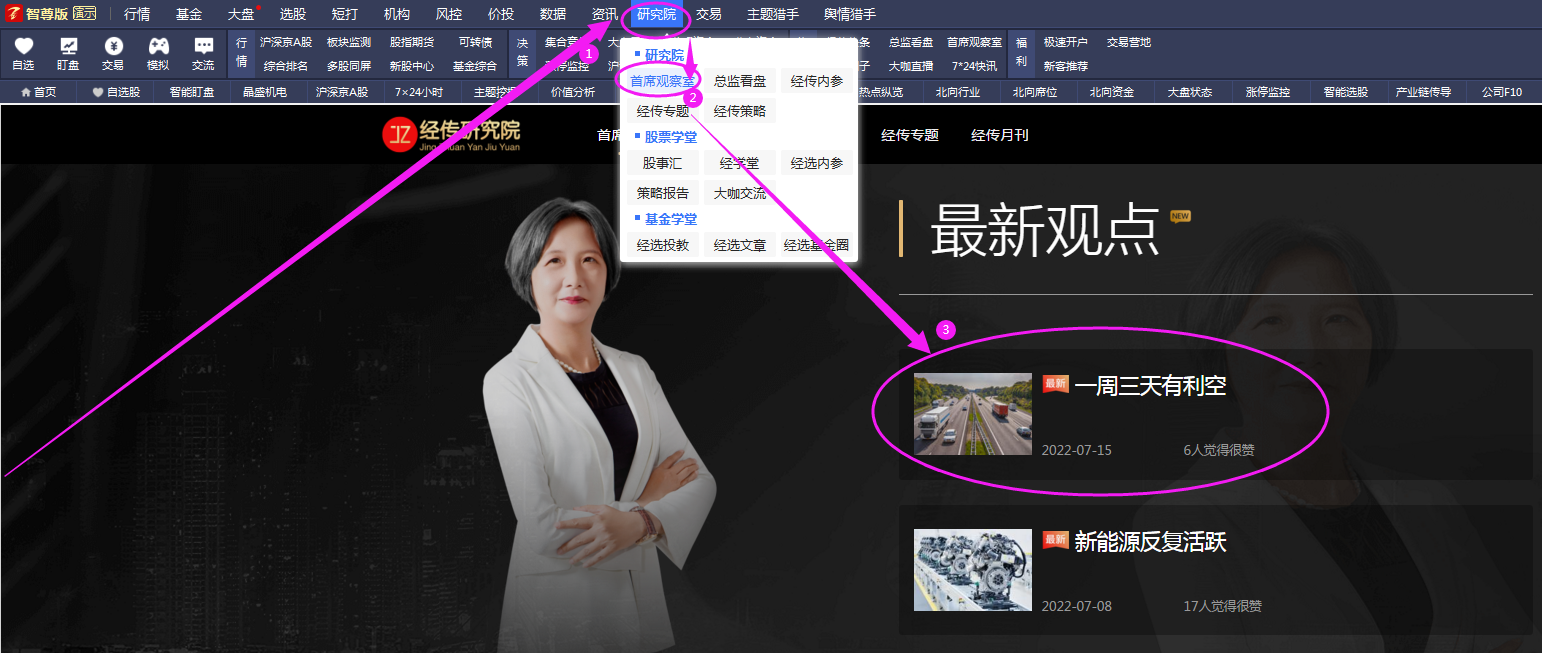Open the 价投 menu
The width and height of the screenshot is (1542, 653).
click(501, 14)
